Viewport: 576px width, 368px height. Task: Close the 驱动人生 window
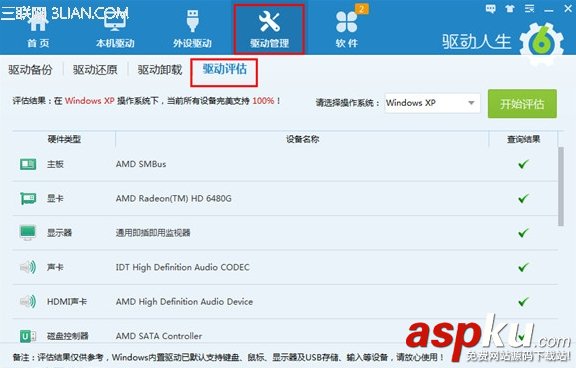(568, 9)
